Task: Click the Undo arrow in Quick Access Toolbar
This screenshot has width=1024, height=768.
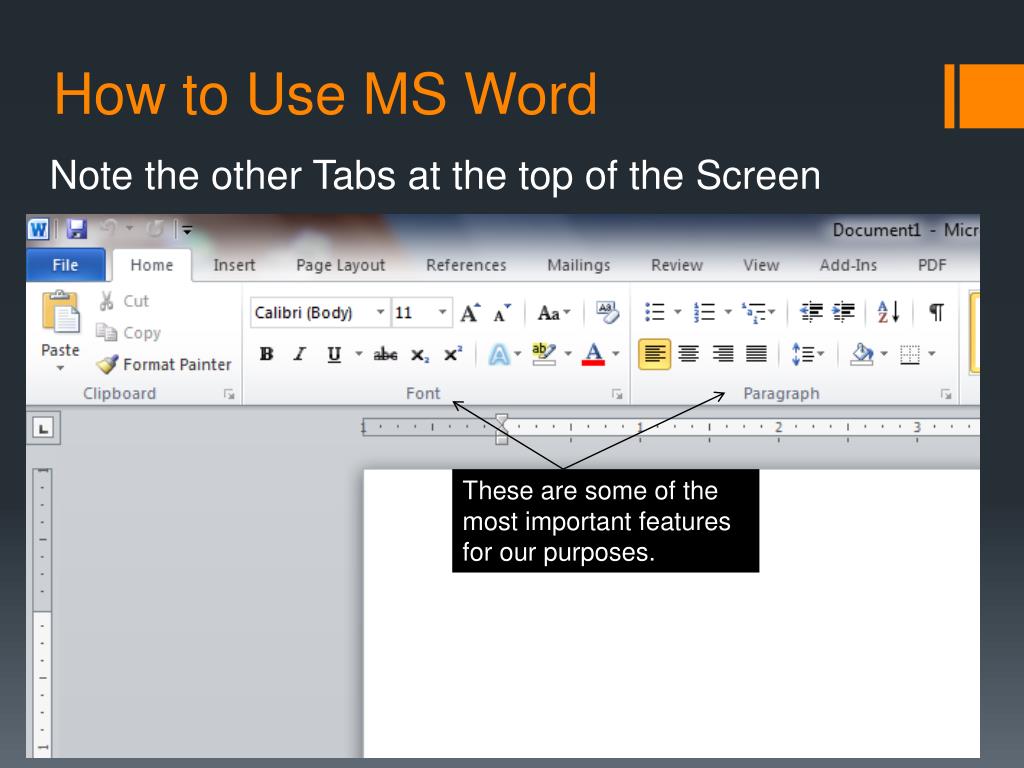Action: (x=108, y=229)
